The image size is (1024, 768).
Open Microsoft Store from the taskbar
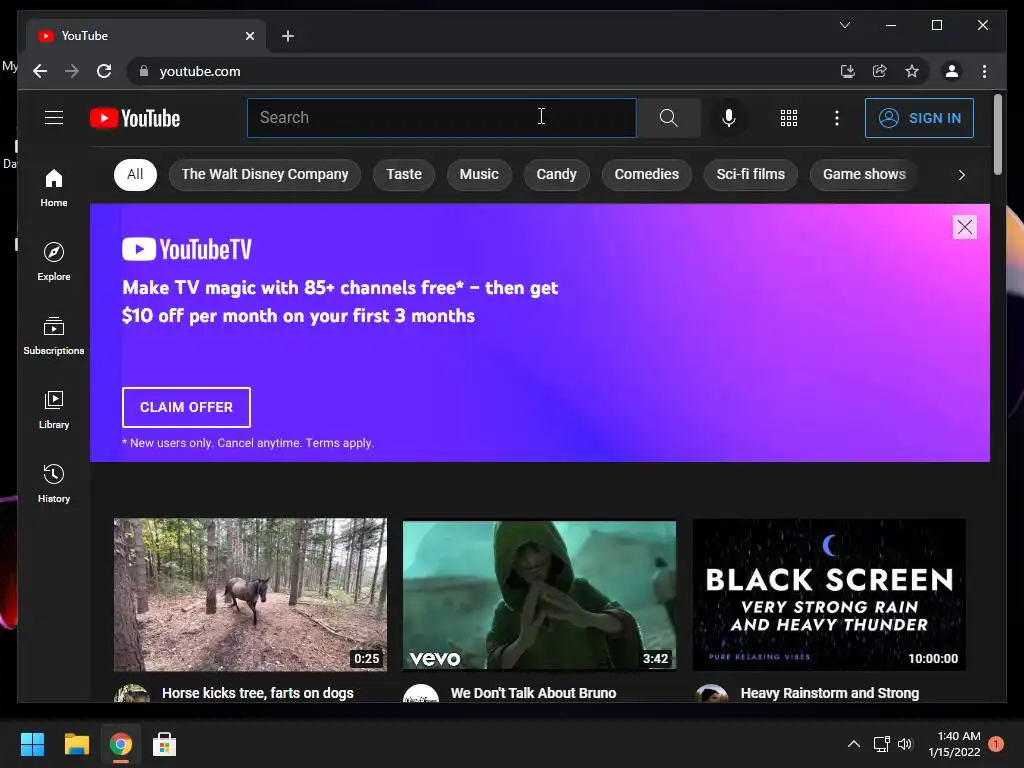(x=165, y=744)
